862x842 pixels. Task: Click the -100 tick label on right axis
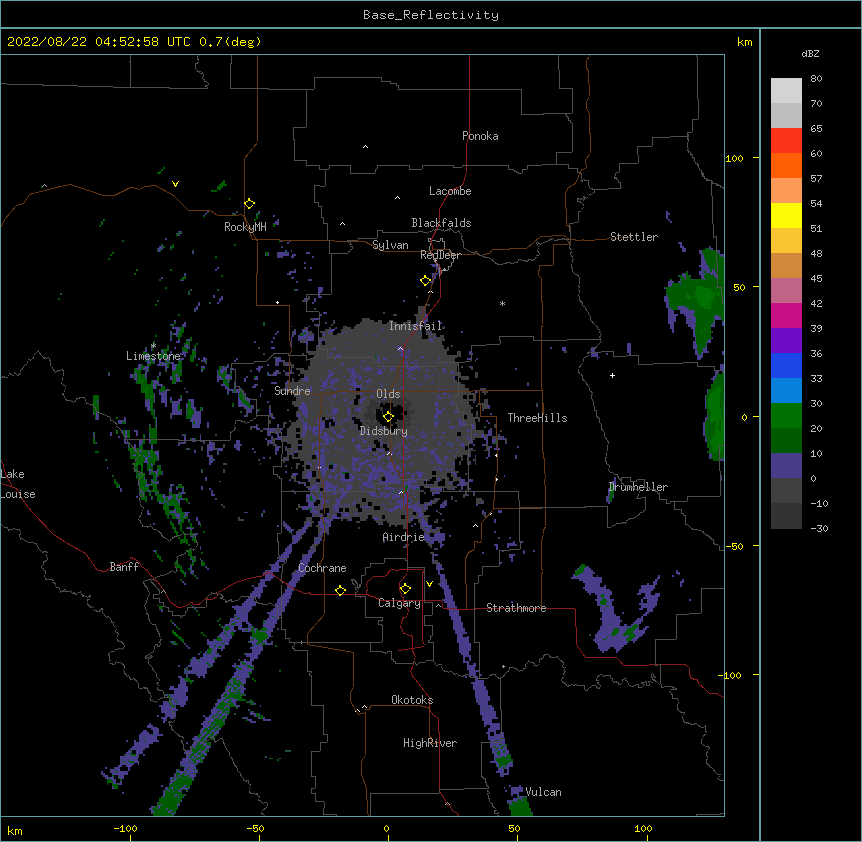[x=731, y=675]
